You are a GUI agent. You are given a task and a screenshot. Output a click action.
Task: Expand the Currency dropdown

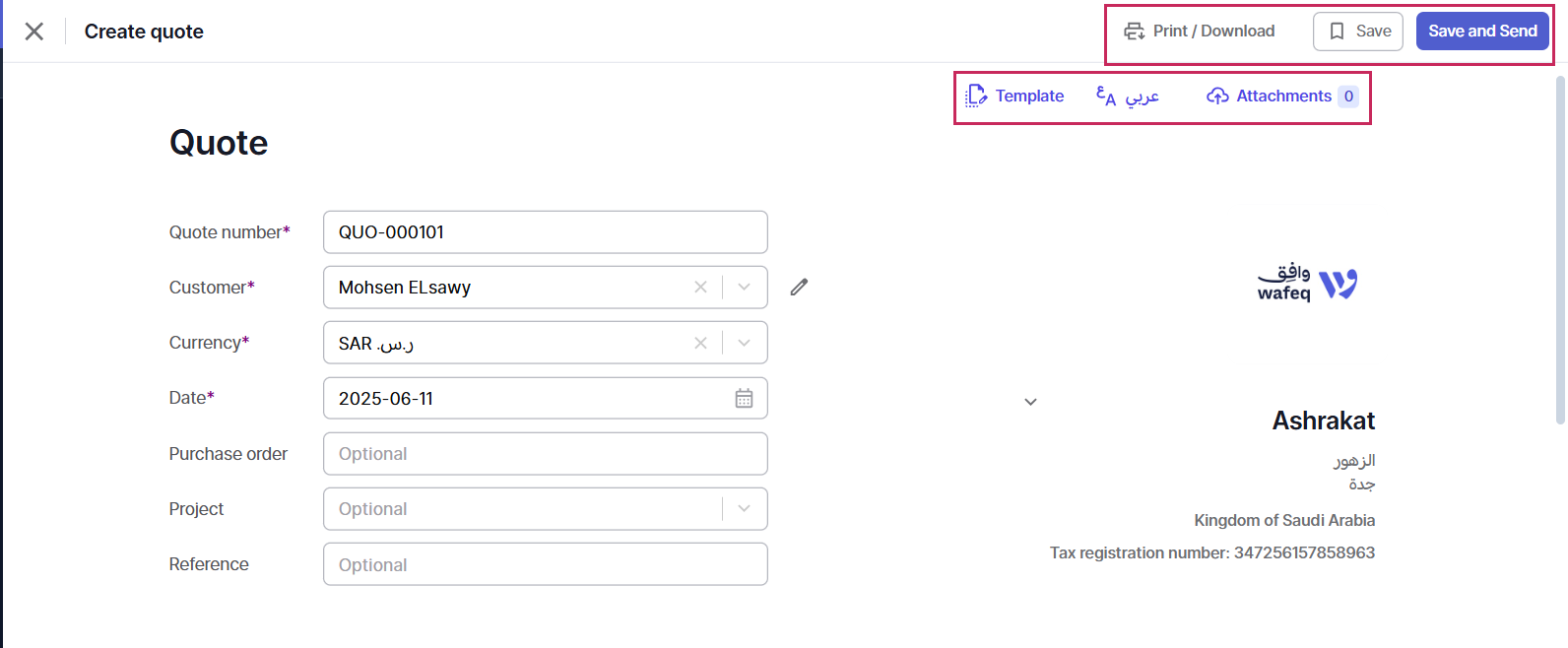click(745, 343)
